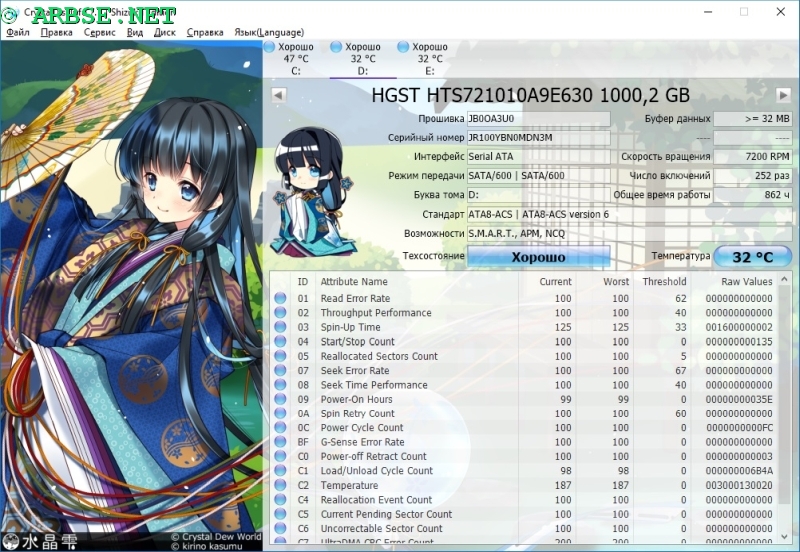Image resolution: width=800 pixels, height=552 pixels.
Task: Click the buffer size field >= 32 MB
Action: pos(753,119)
